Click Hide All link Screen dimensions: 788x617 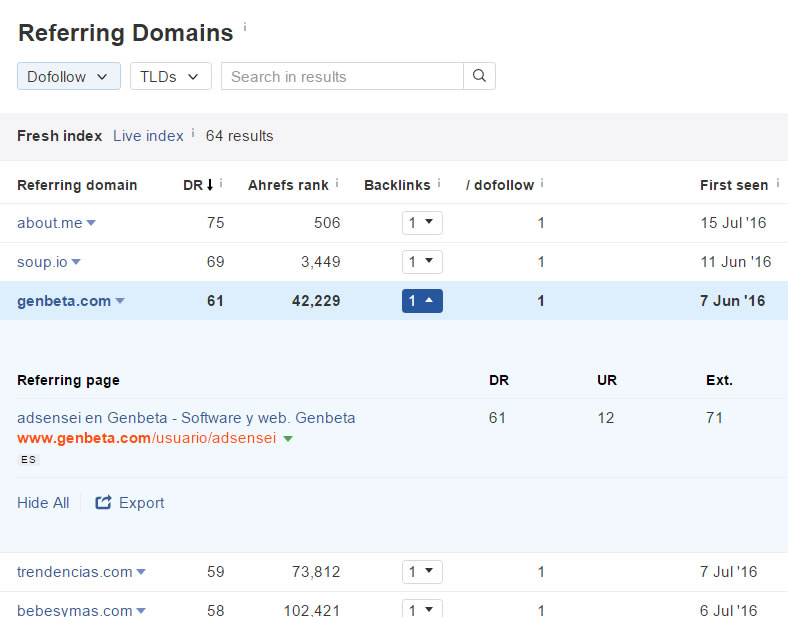coord(43,502)
